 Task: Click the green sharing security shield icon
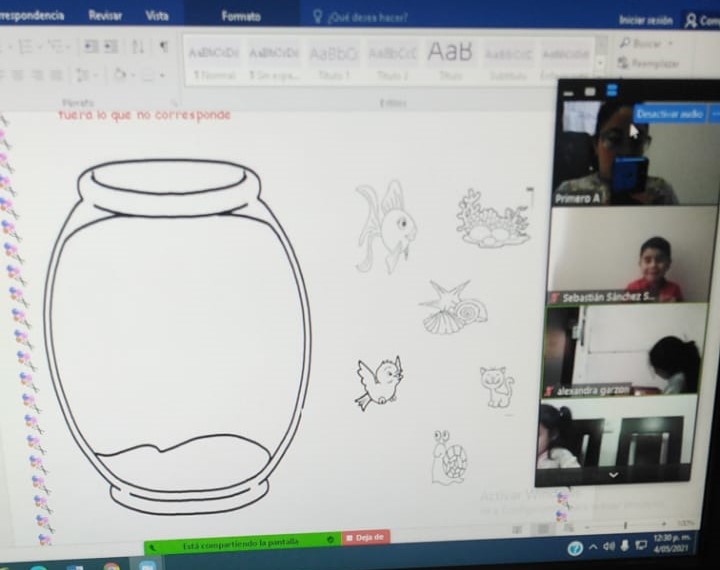[330, 540]
